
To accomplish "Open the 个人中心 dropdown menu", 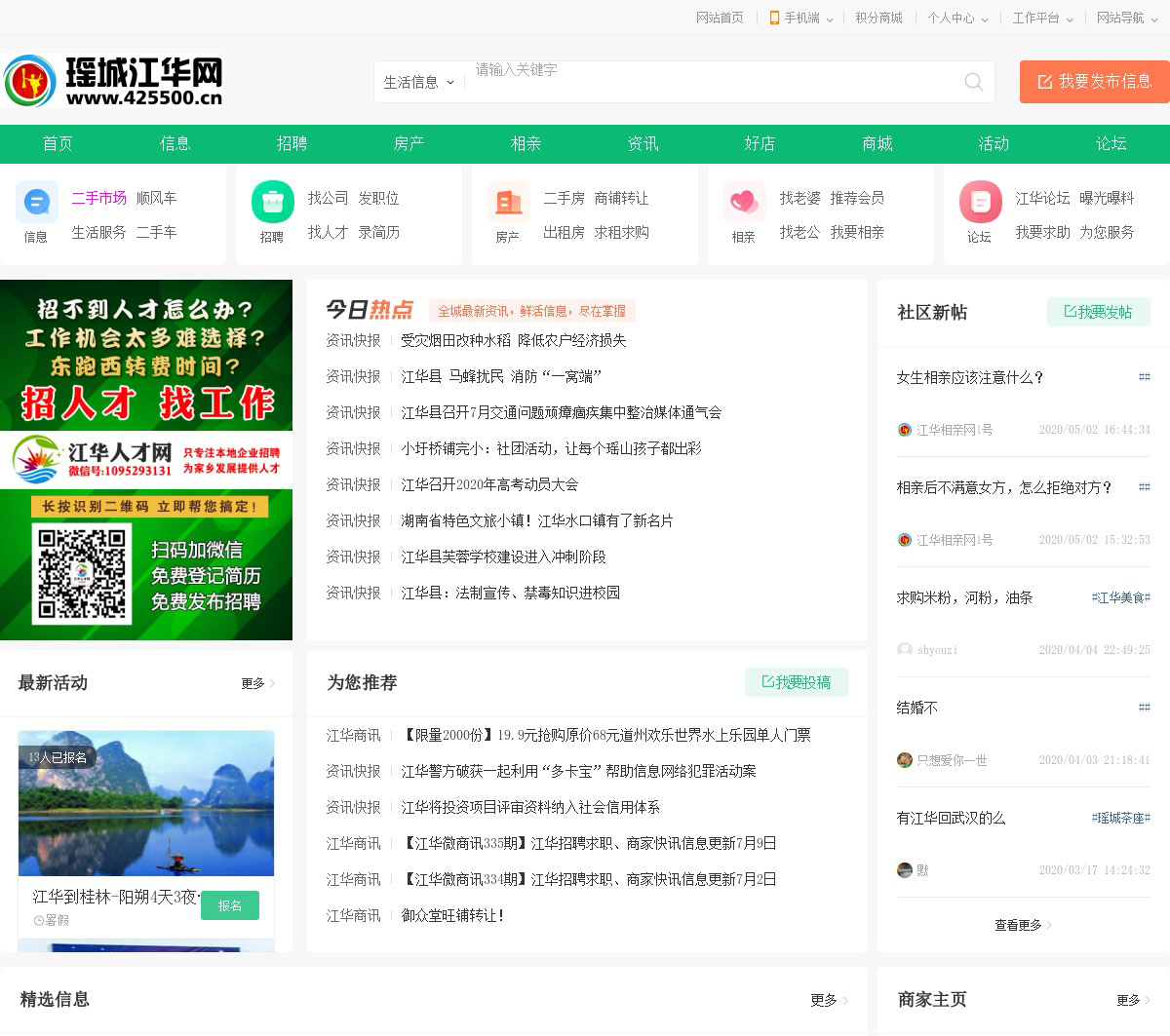I will pos(957,18).
